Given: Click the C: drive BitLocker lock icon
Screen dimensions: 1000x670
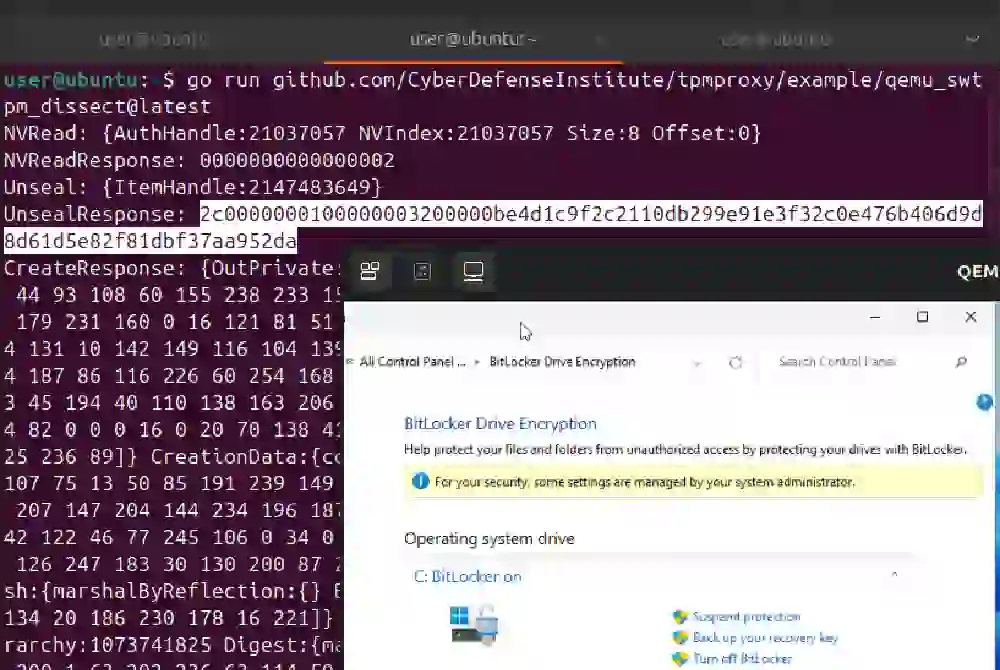Looking at the screenshot, I should tap(474, 625).
